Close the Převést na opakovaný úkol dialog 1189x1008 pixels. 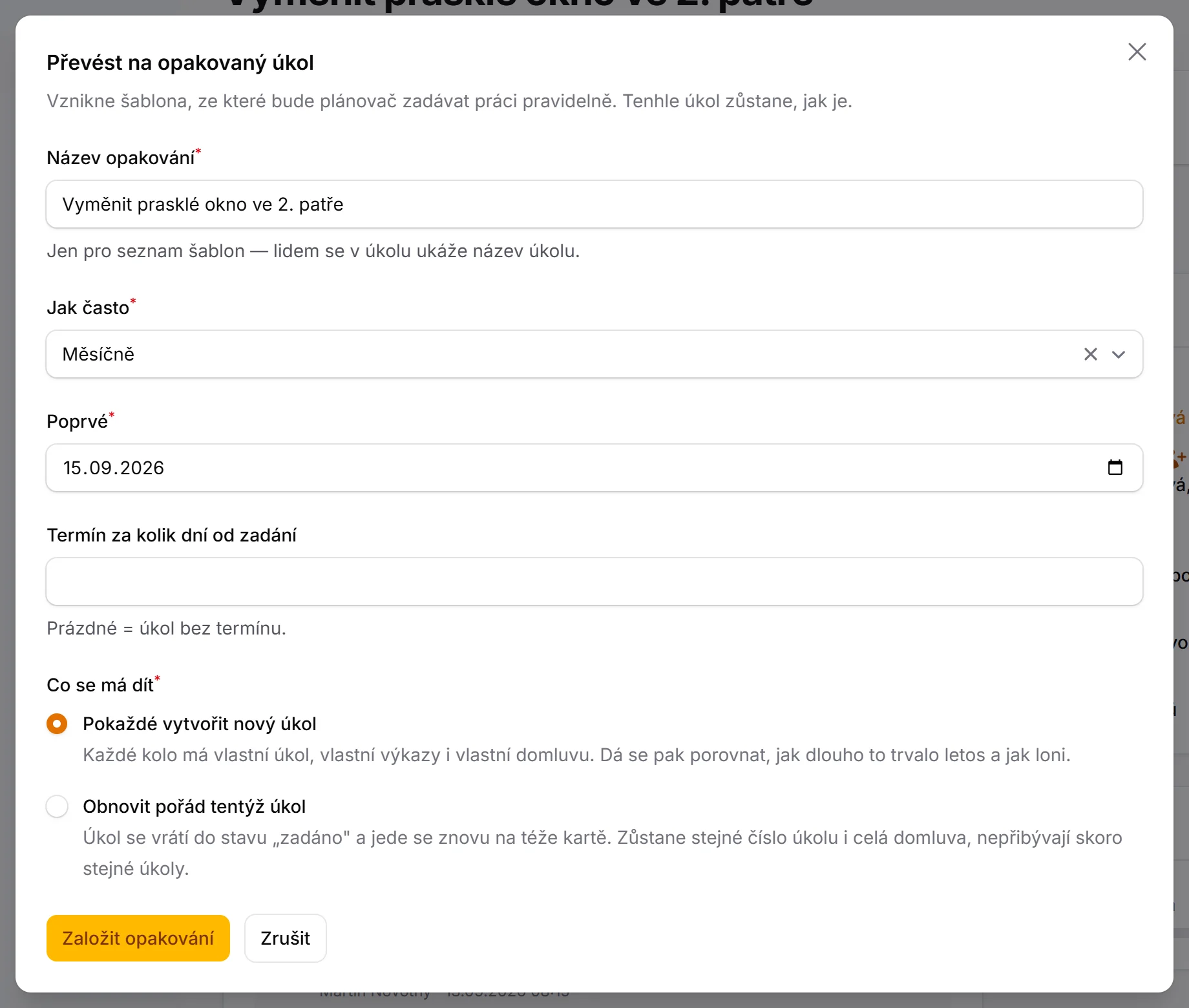pos(1137,52)
